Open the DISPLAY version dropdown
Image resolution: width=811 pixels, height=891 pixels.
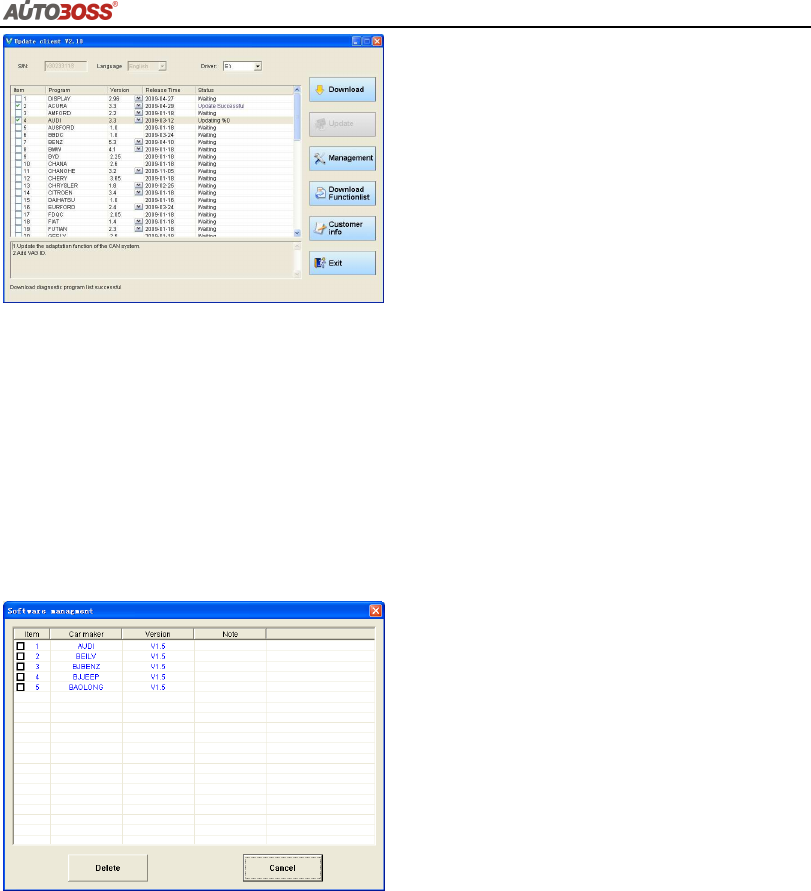point(138,99)
